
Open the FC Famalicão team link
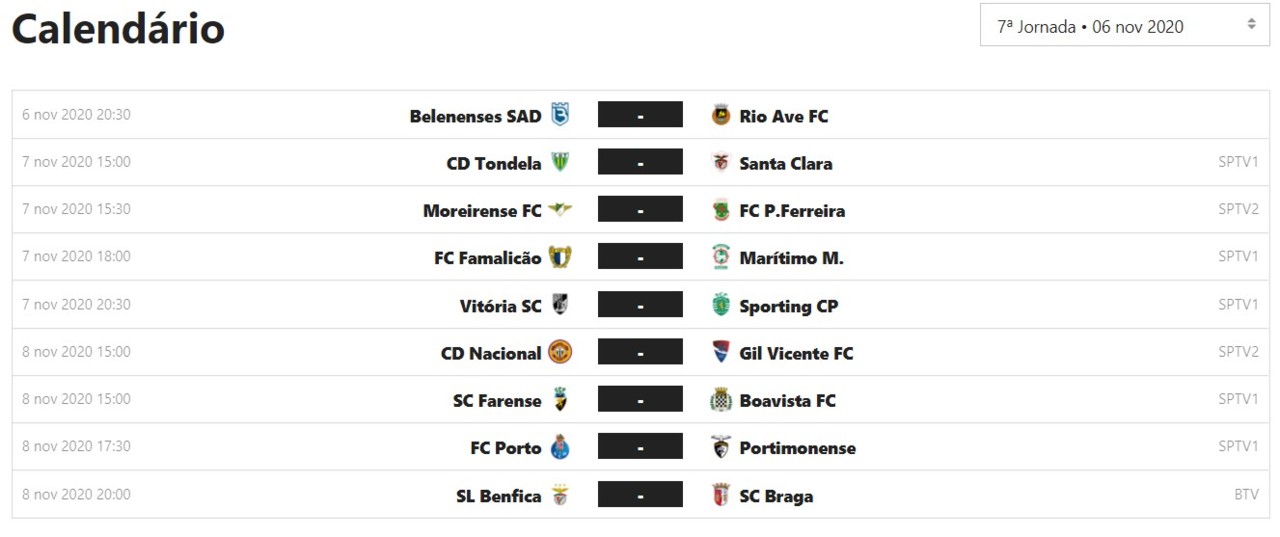(x=487, y=258)
